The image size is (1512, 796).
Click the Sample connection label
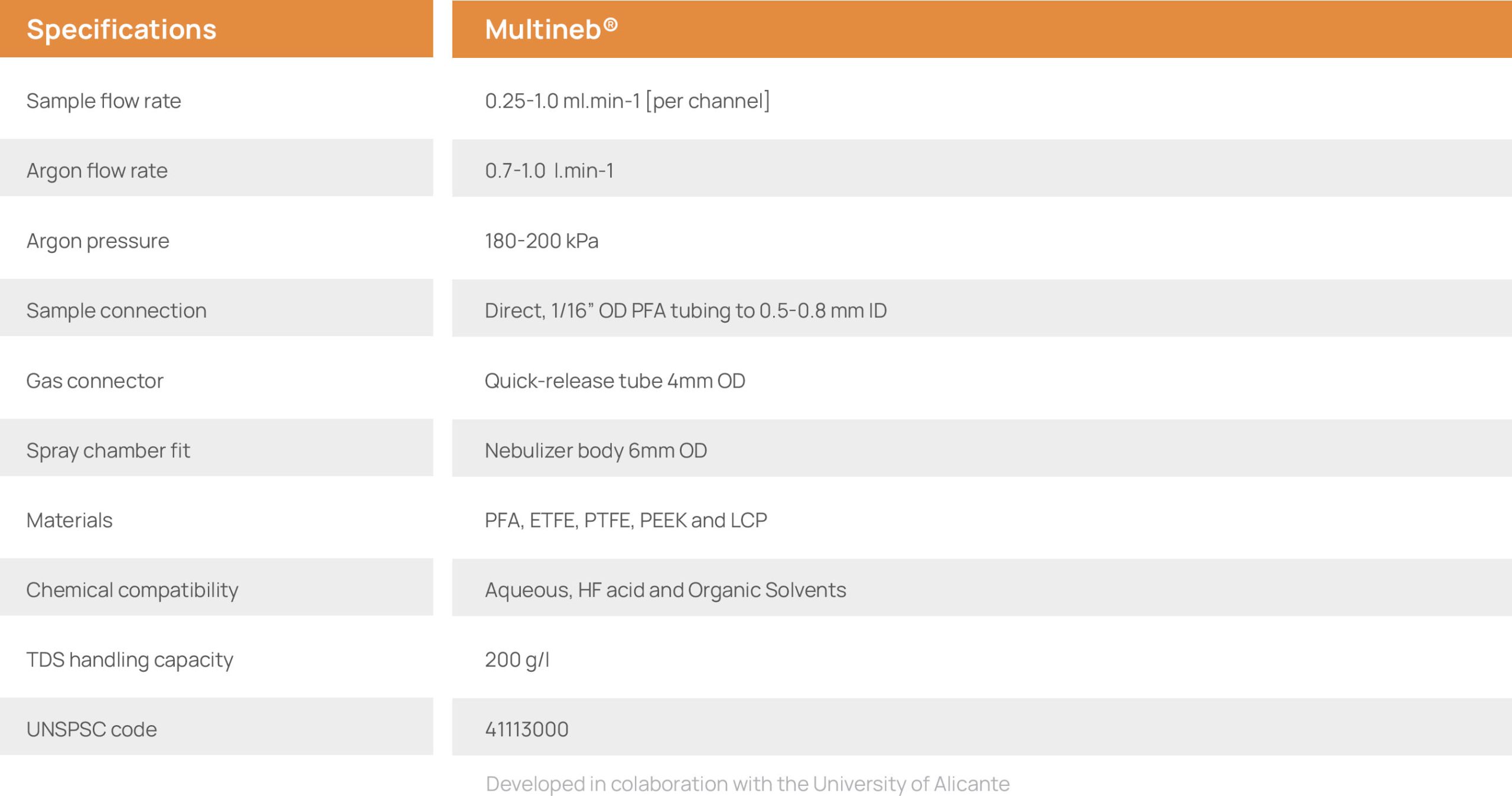117,311
